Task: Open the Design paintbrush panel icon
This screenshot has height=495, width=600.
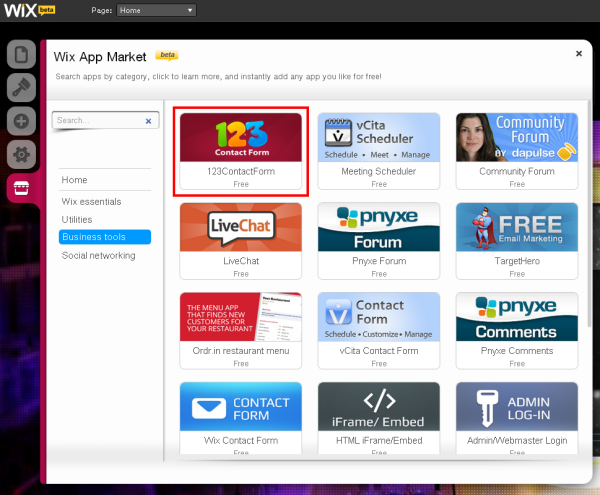Action: [21, 88]
